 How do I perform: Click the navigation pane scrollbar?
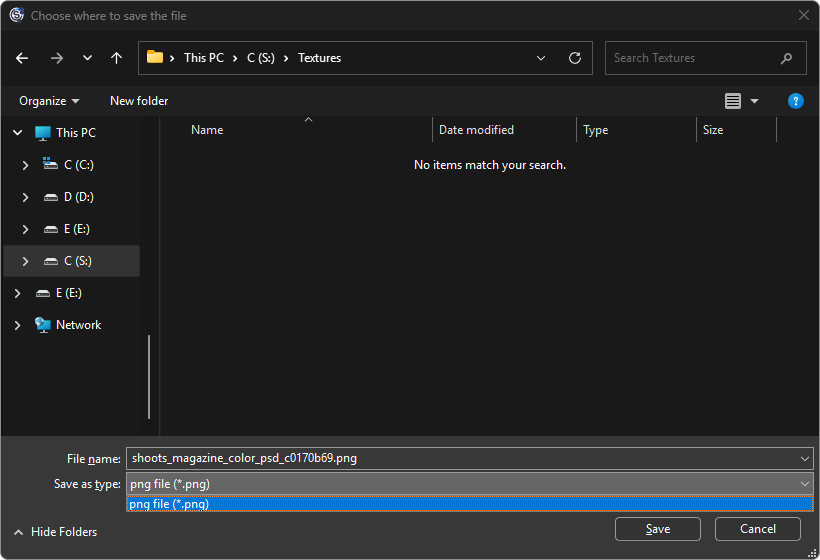coord(149,376)
